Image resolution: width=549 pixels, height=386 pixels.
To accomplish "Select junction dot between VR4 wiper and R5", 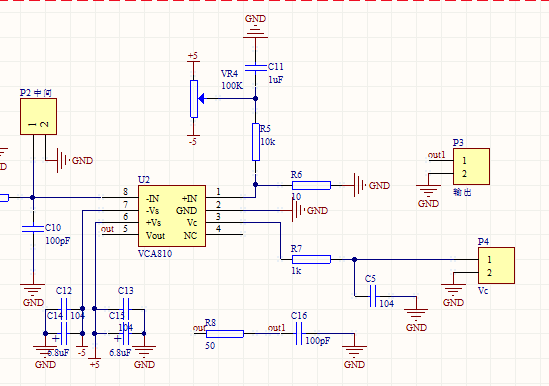I will tap(256, 99).
